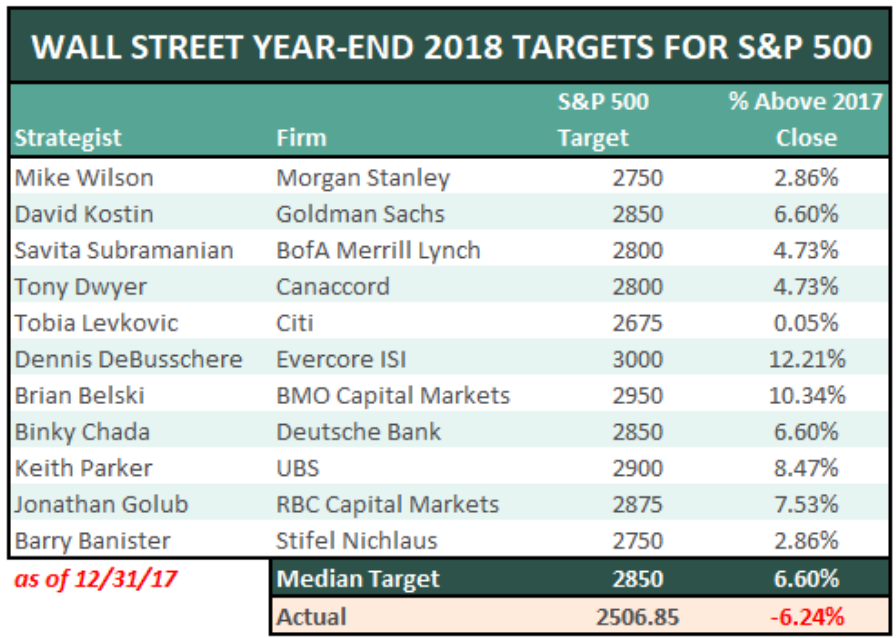
Task: Click Goldman Sachs' 2850 target
Action: point(638,214)
